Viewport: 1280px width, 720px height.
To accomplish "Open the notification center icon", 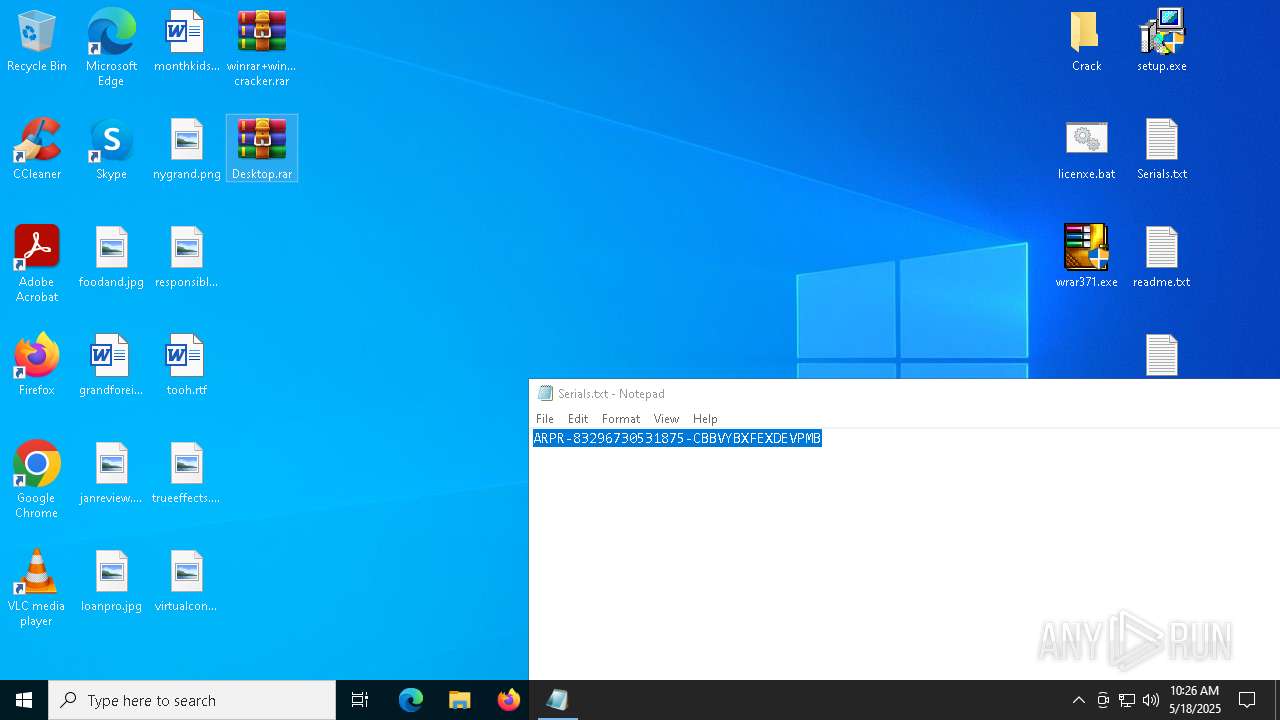I will [1247, 700].
